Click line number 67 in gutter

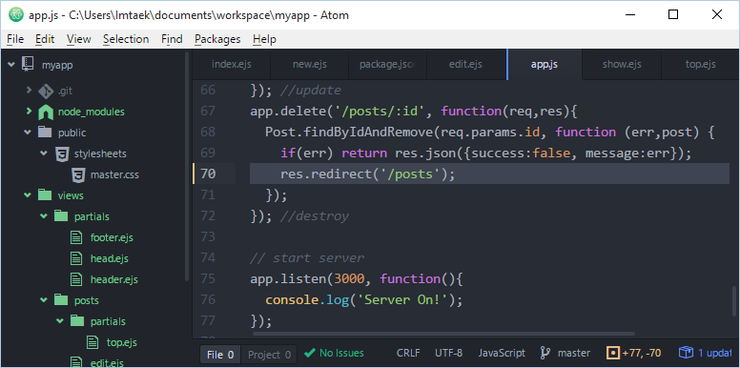[x=208, y=111]
